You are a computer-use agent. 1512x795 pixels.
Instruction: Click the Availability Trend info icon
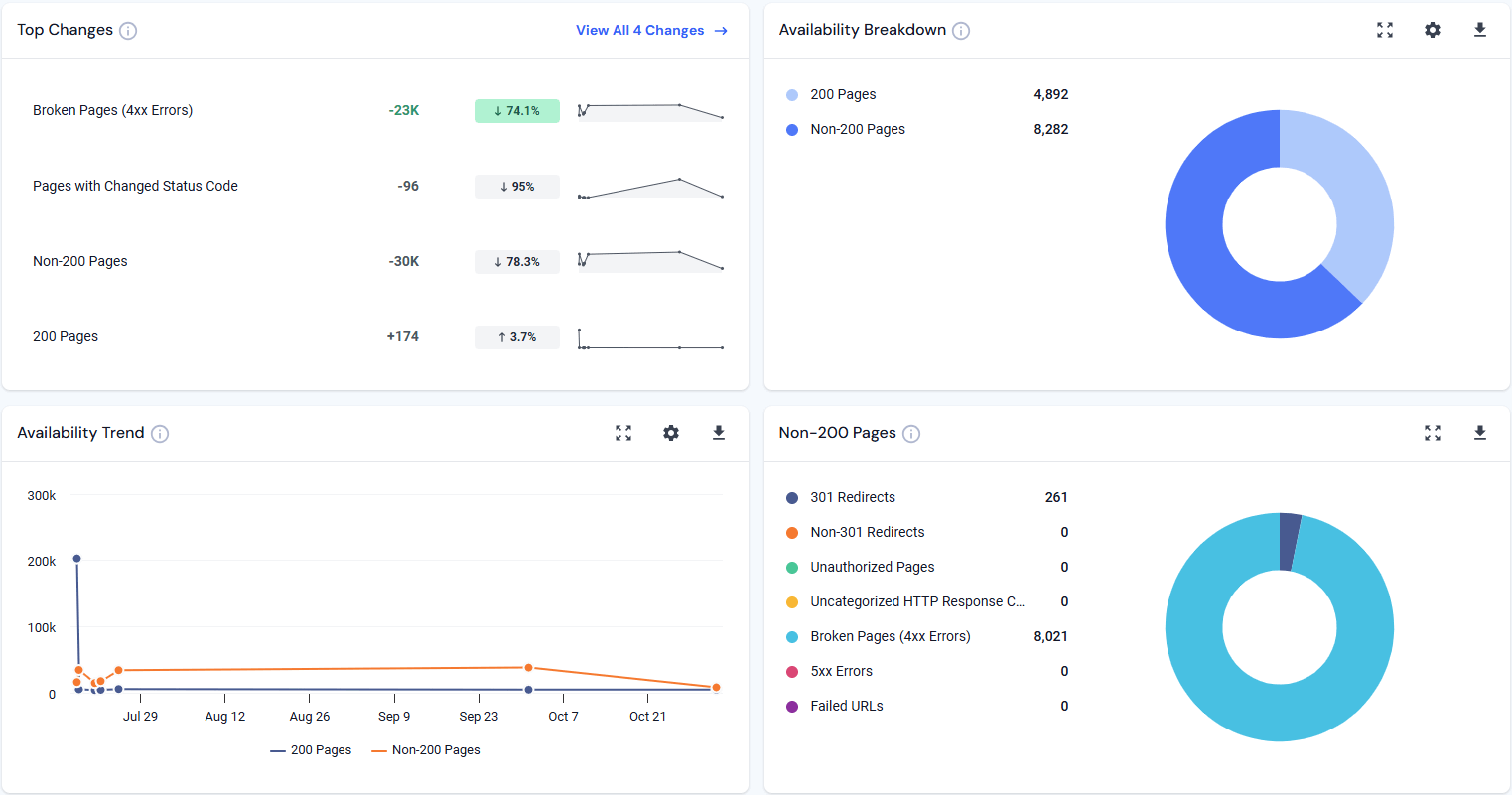[x=160, y=433]
